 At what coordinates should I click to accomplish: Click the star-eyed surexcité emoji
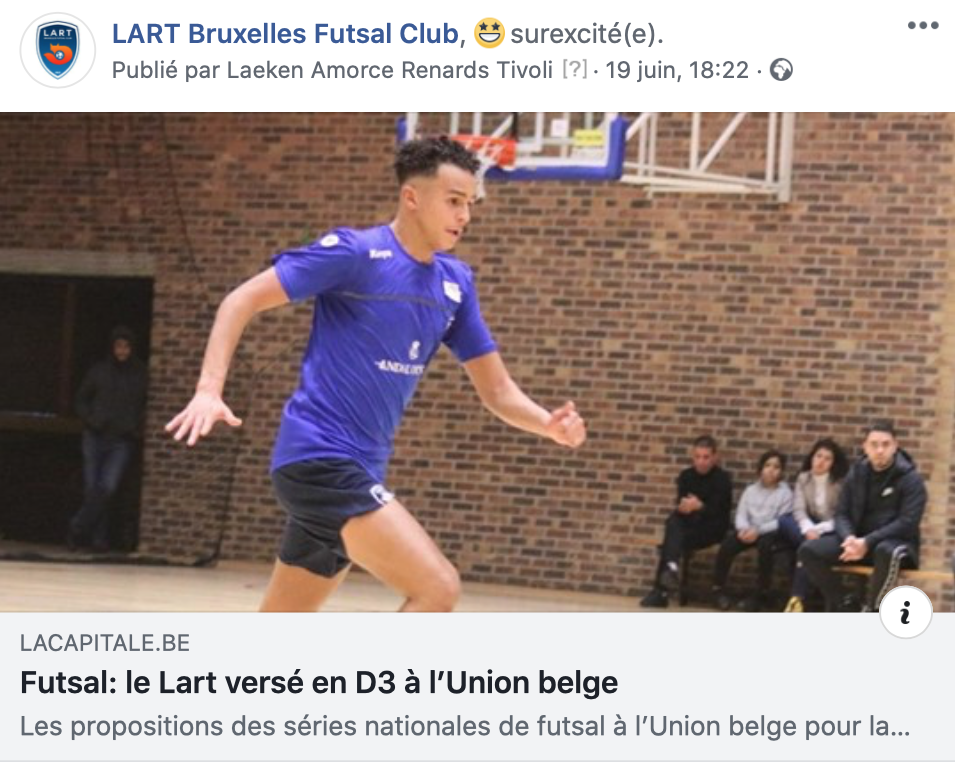[489, 33]
